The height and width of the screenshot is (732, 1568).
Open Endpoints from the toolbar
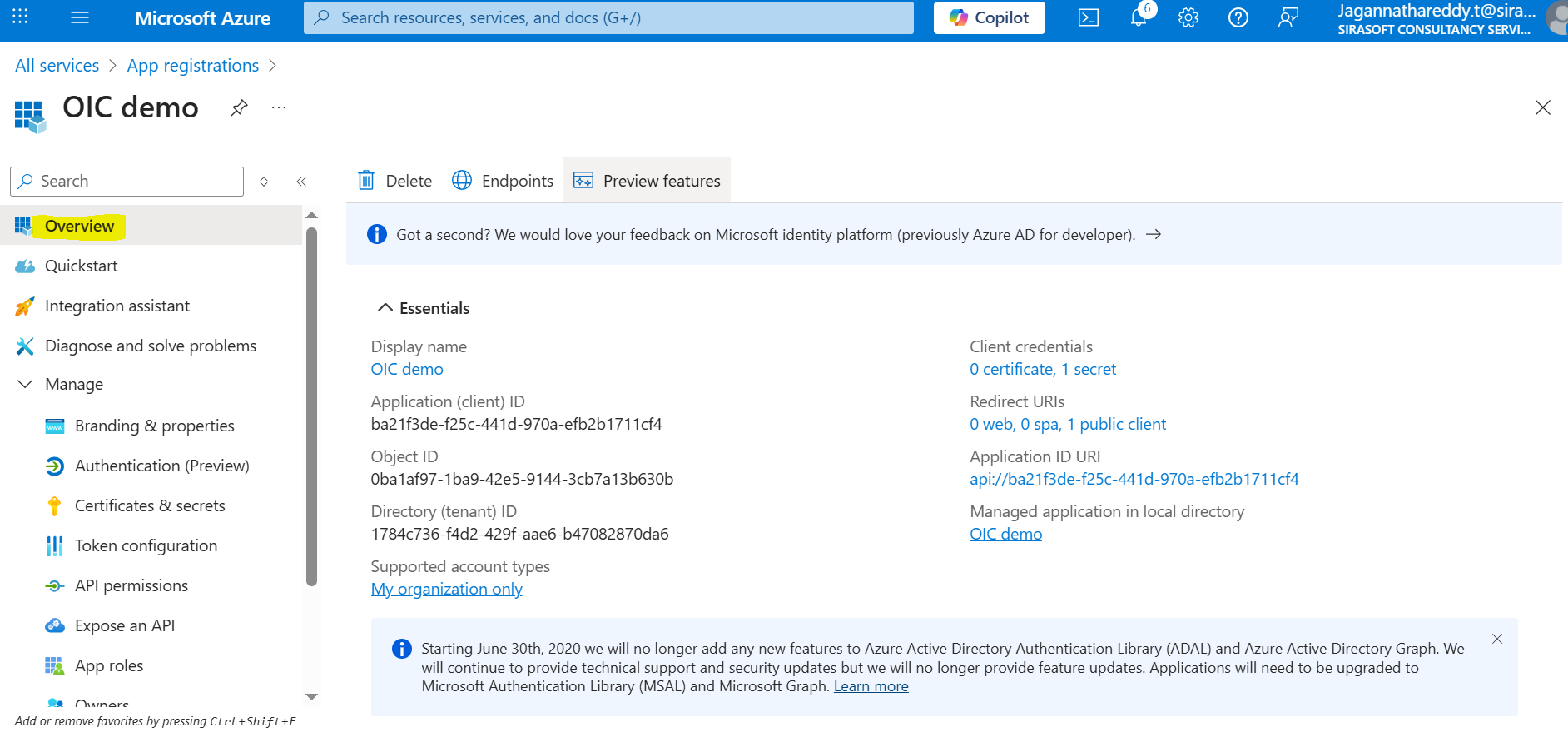point(503,181)
